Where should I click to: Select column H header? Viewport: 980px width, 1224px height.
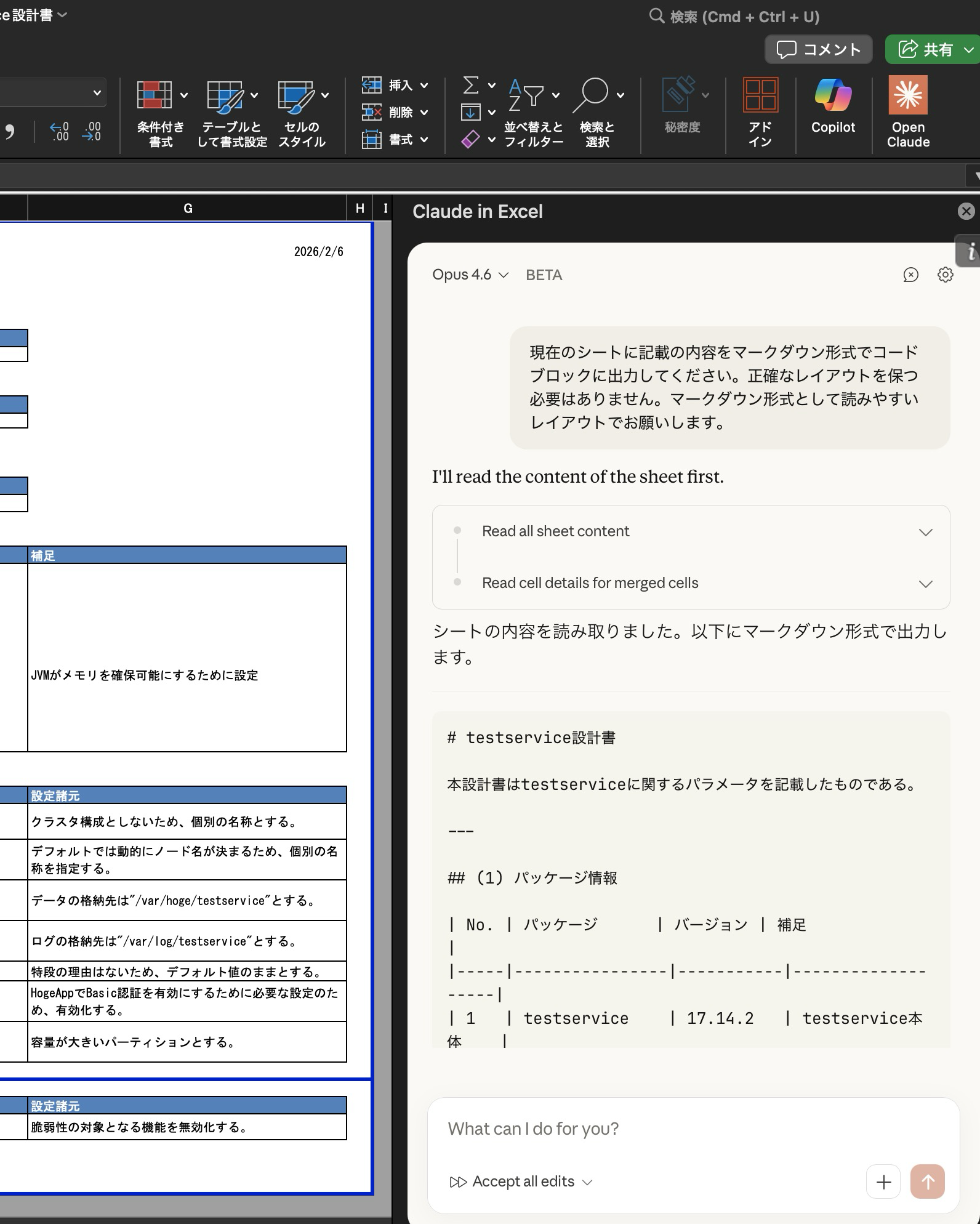coord(360,209)
